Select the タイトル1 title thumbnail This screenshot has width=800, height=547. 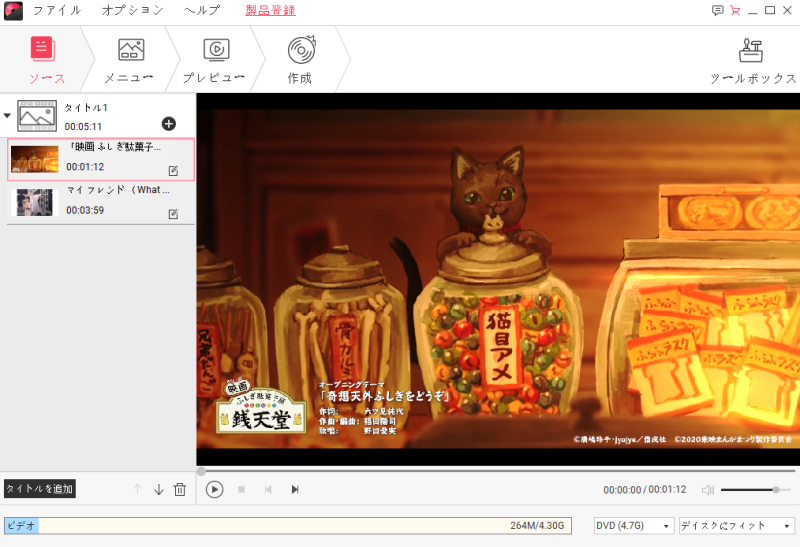(37, 116)
